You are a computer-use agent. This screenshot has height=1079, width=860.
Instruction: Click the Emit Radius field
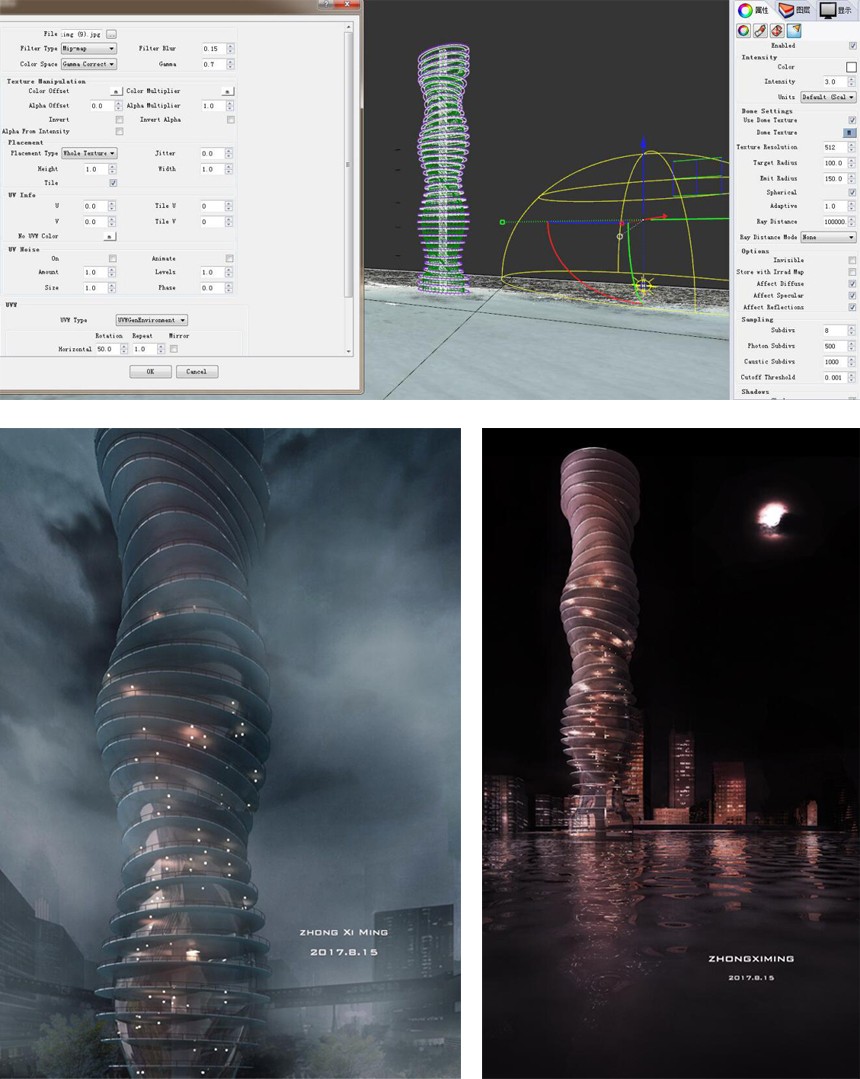point(835,178)
